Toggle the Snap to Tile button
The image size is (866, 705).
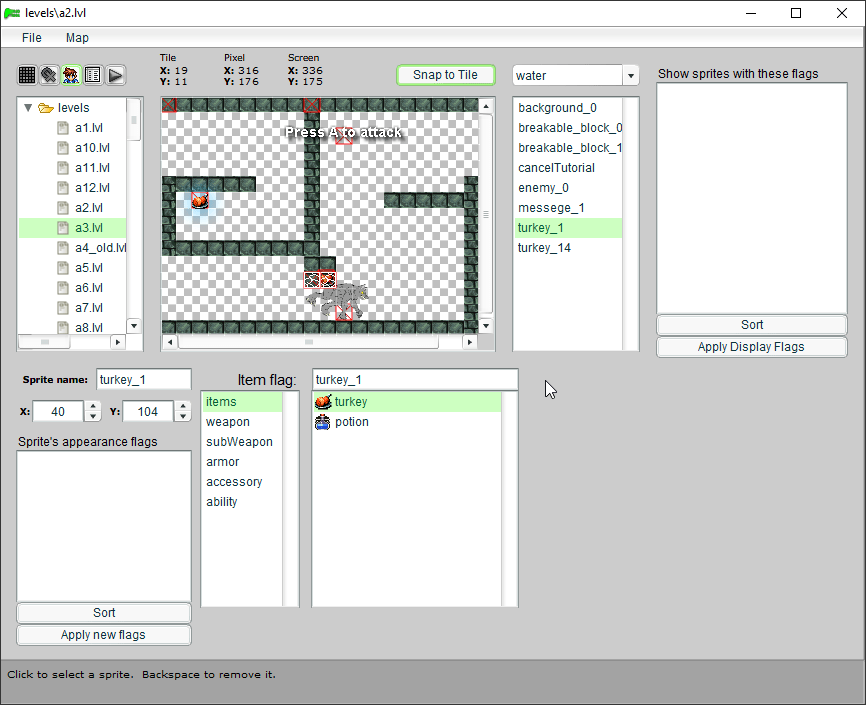point(445,75)
